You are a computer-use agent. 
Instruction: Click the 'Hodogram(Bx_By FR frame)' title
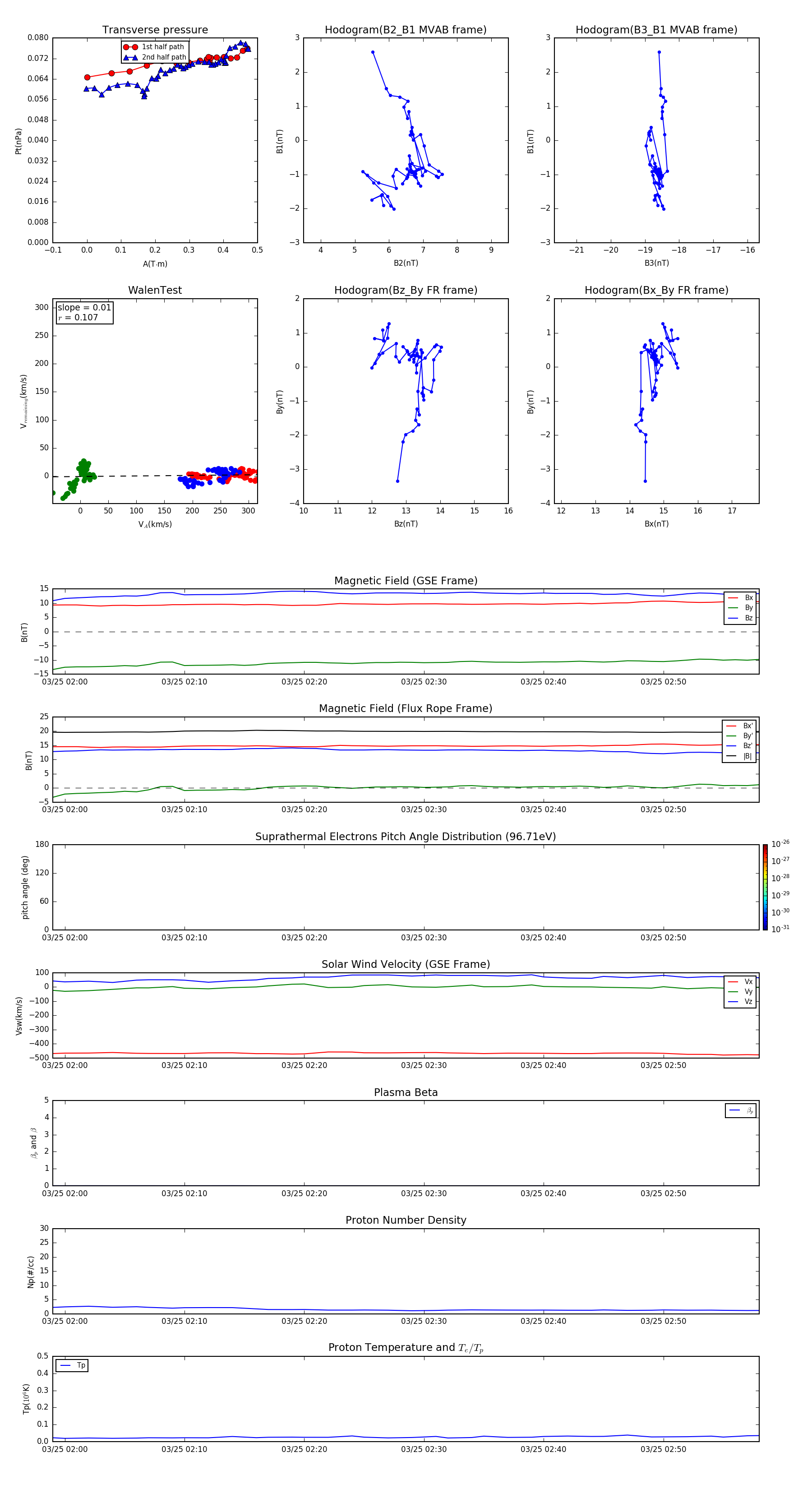[x=656, y=290]
